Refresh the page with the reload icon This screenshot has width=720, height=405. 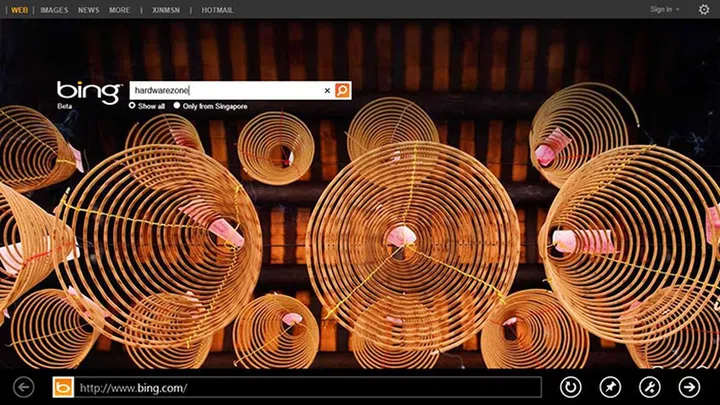coord(570,387)
